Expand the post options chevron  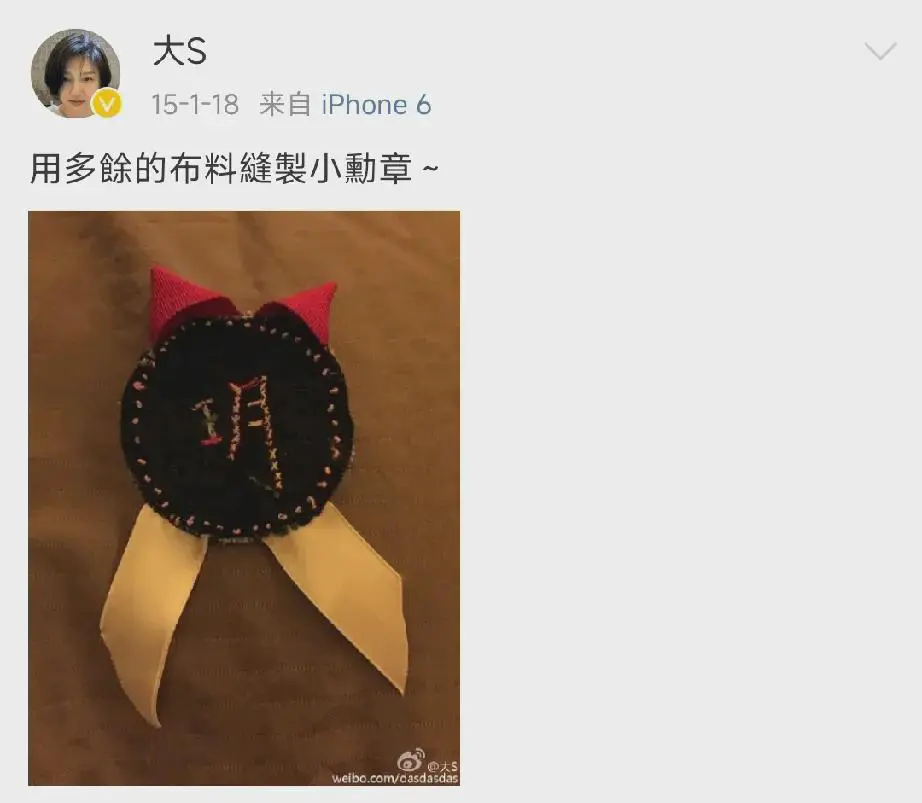click(880, 51)
